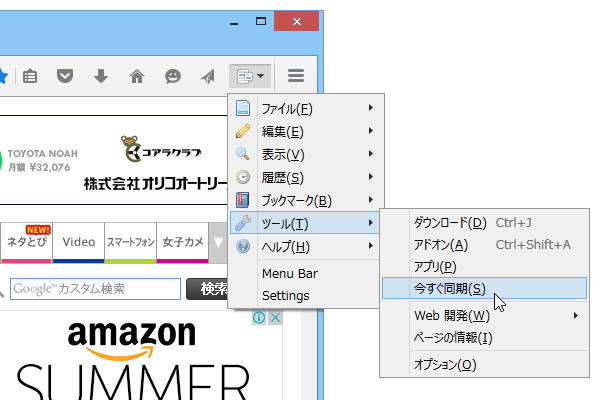The height and width of the screenshot is (400, 600).
Task: Click the ヘルプ question mark icon
Action: coord(243,246)
